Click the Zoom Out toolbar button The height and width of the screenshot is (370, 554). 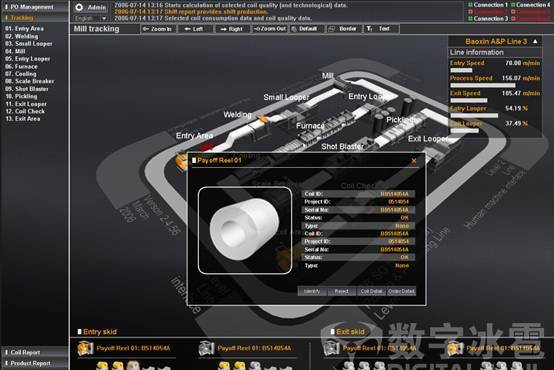(x=270, y=29)
